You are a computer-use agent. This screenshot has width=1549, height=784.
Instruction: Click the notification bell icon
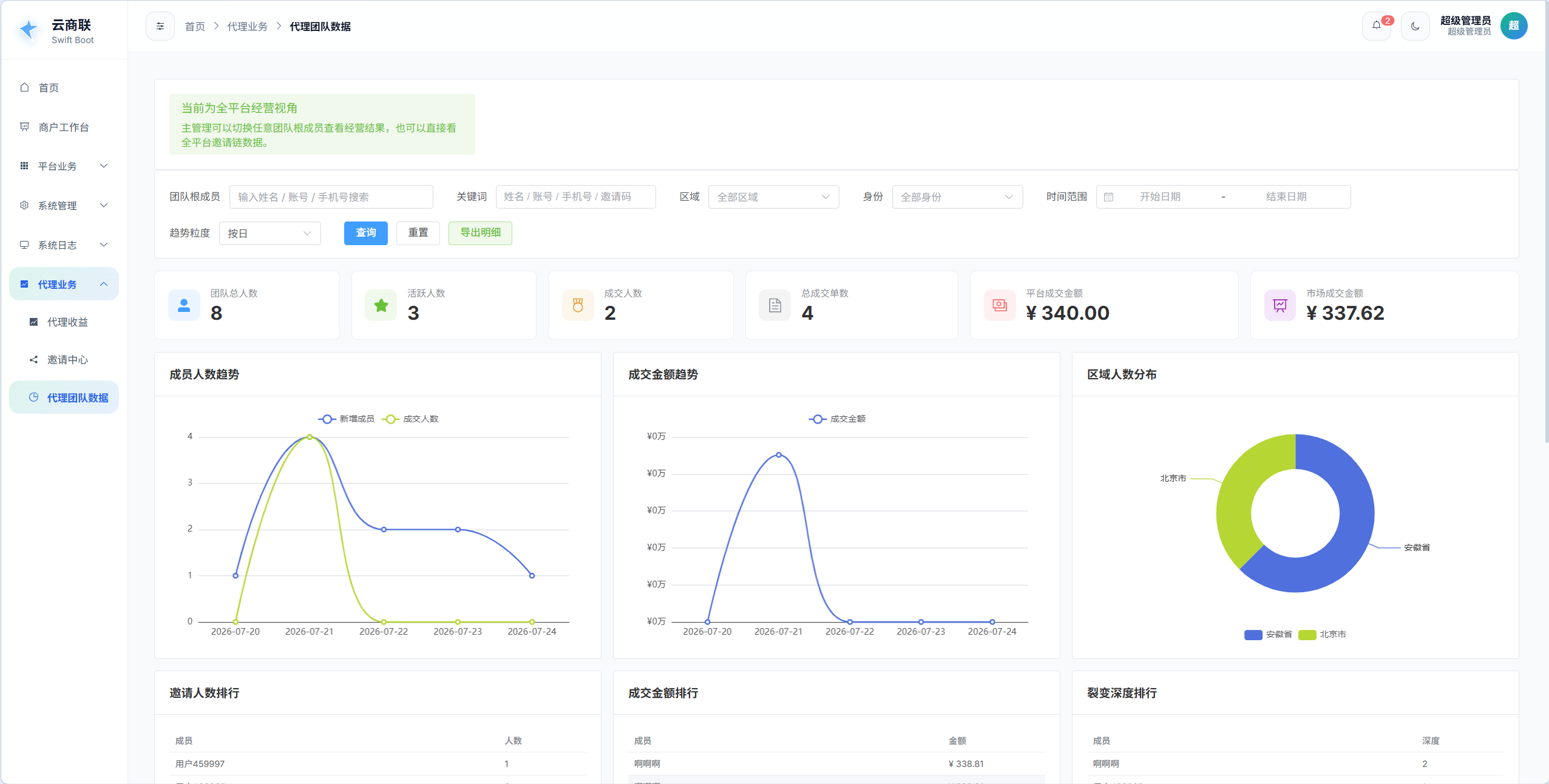click(1376, 26)
